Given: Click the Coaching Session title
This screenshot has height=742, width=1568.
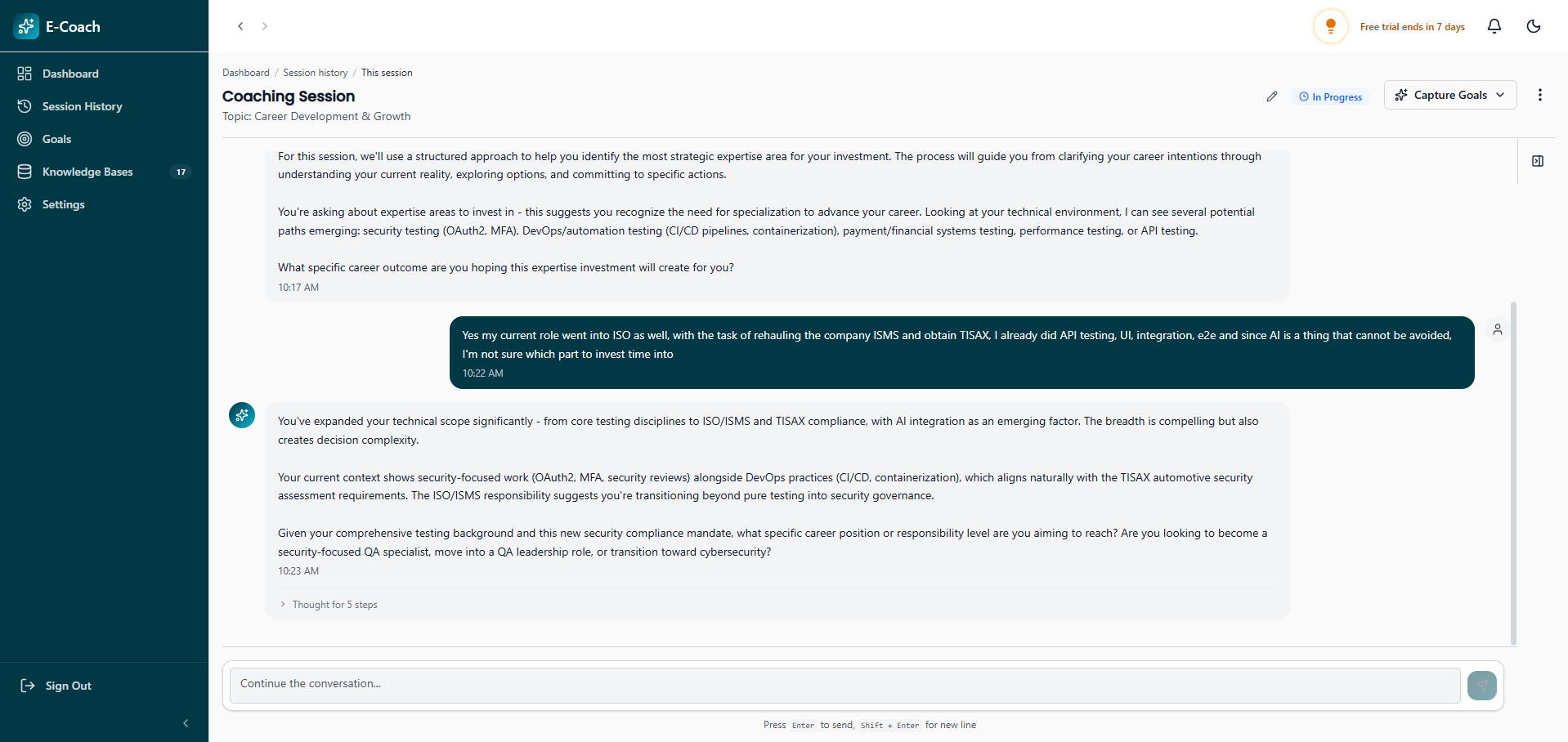Looking at the screenshot, I should point(289,96).
